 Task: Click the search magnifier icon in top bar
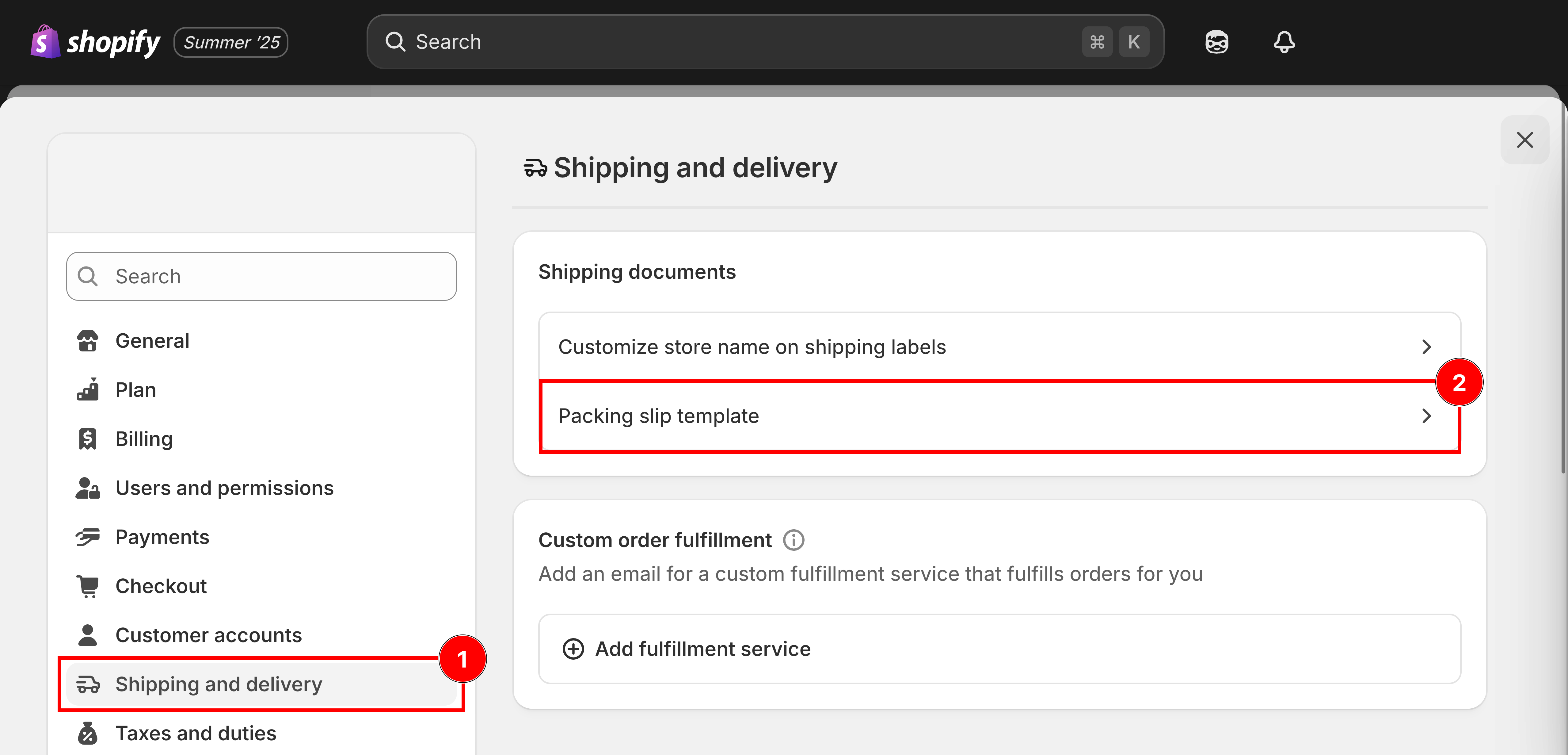tap(396, 42)
